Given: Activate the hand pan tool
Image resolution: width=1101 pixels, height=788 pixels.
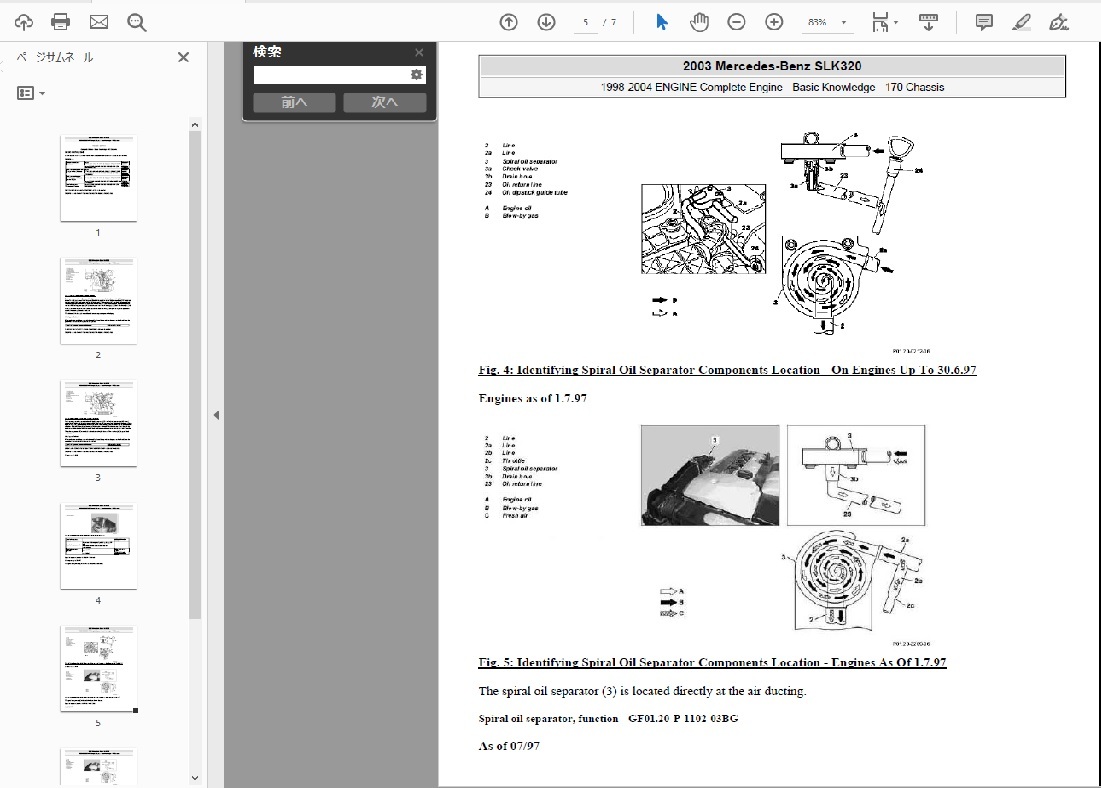Looking at the screenshot, I should pos(699,22).
